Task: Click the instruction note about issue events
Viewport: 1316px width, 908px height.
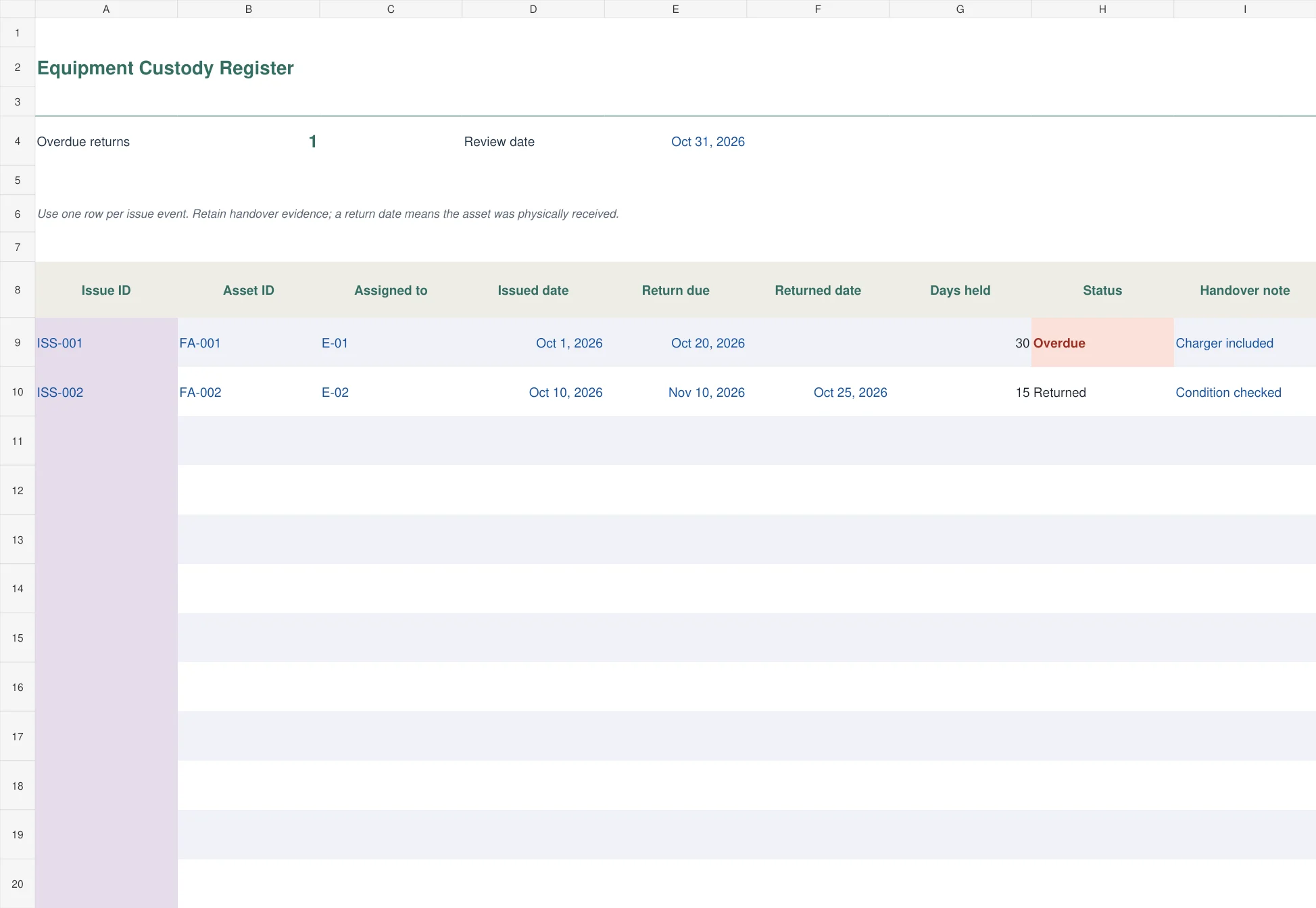Action: 328,214
